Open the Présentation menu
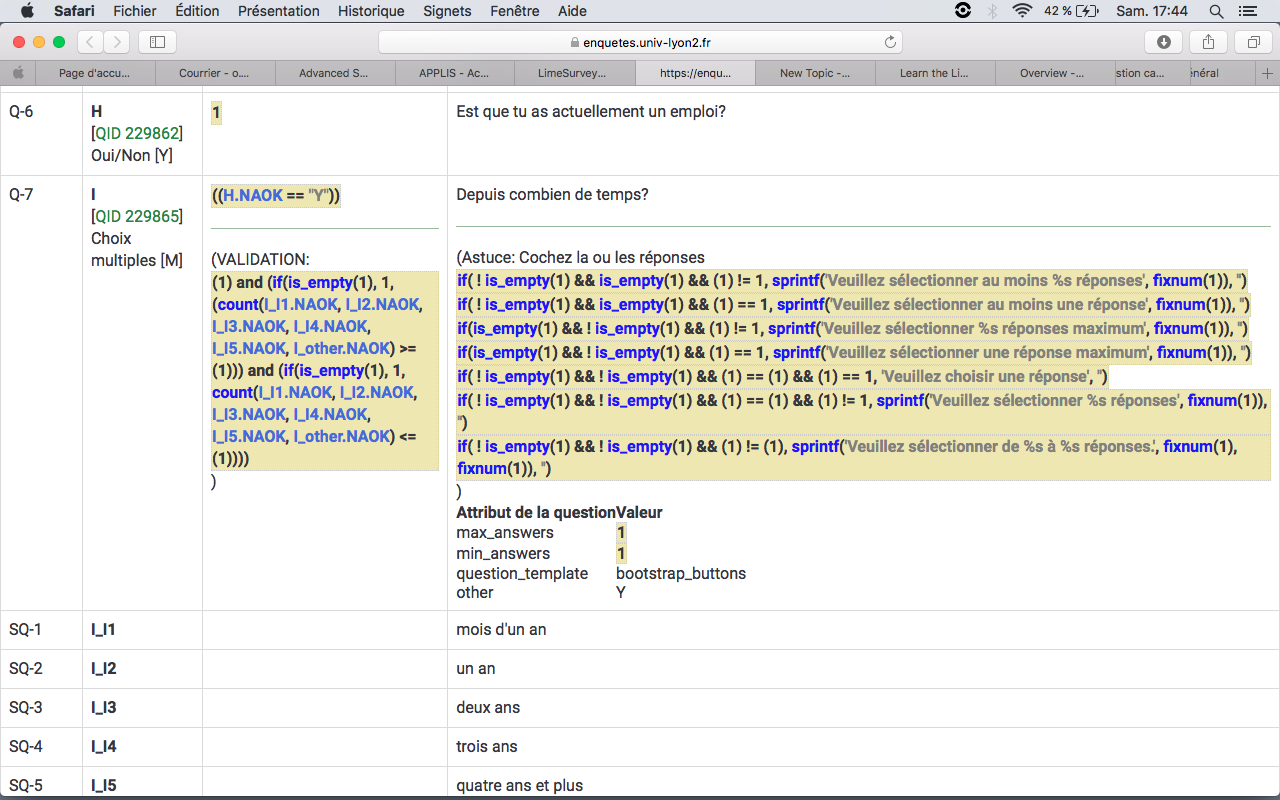This screenshot has width=1280, height=800. (279, 11)
